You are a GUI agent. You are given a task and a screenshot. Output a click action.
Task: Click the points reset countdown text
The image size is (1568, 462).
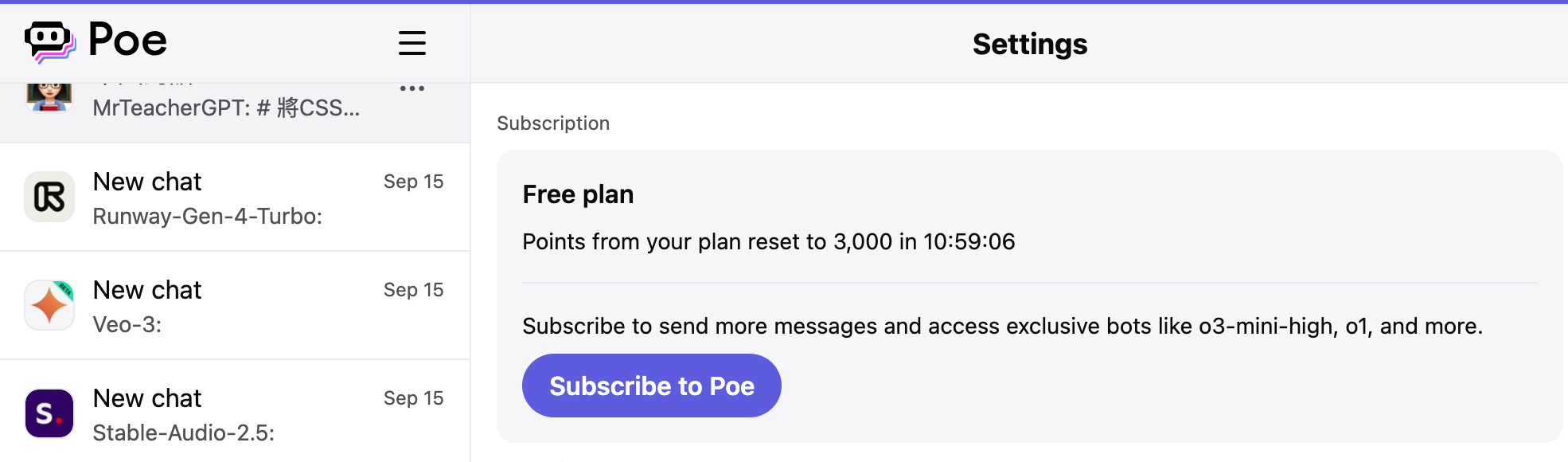pos(768,241)
